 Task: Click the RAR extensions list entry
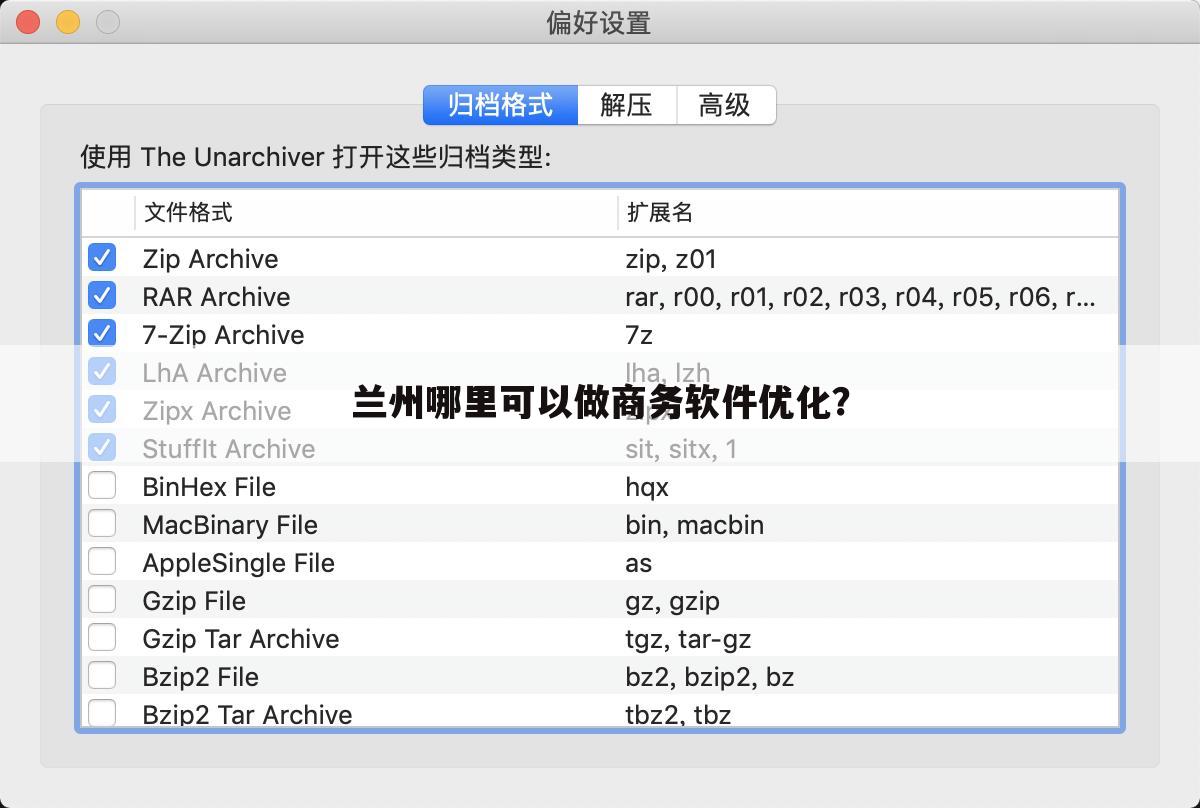(x=855, y=295)
